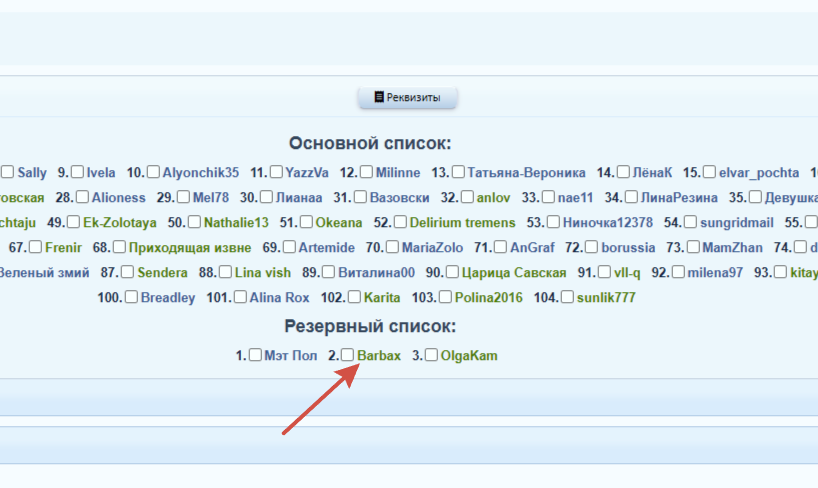Tick checkbox beside AnGraf
Viewport: 818px width, 488px height.
[500, 247]
